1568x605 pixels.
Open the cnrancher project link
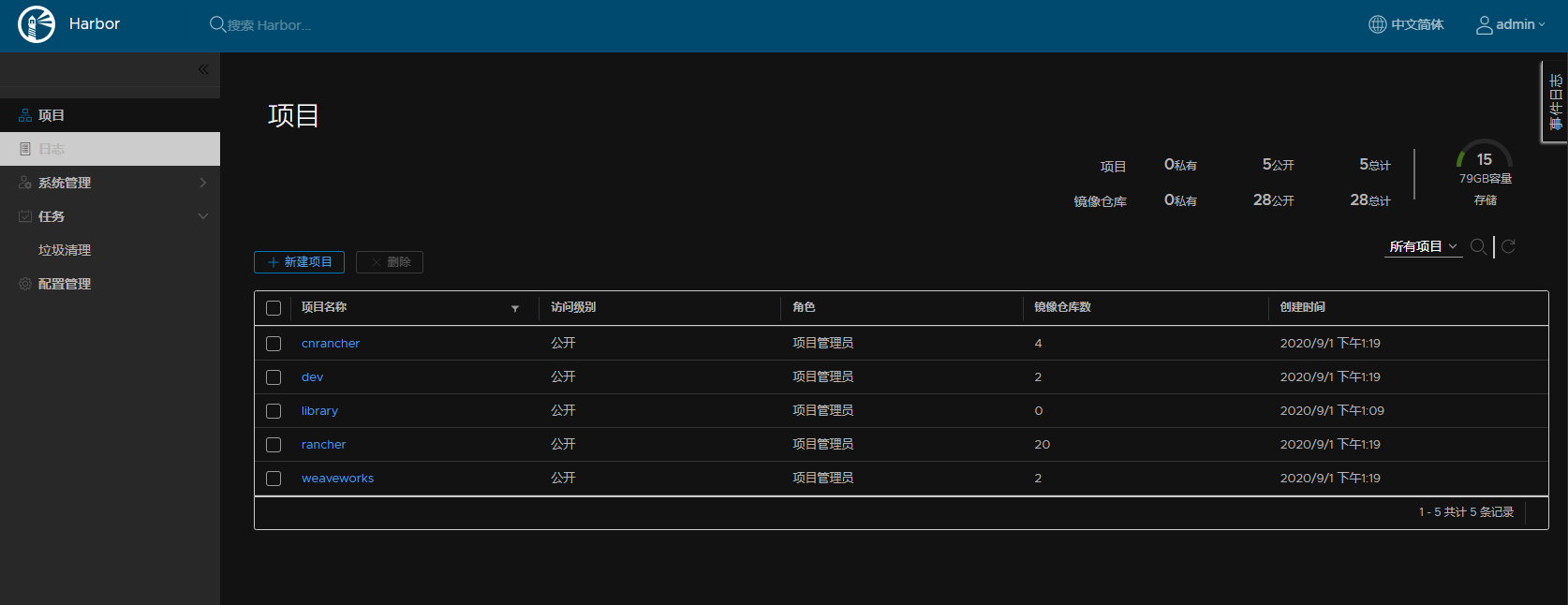pos(331,344)
